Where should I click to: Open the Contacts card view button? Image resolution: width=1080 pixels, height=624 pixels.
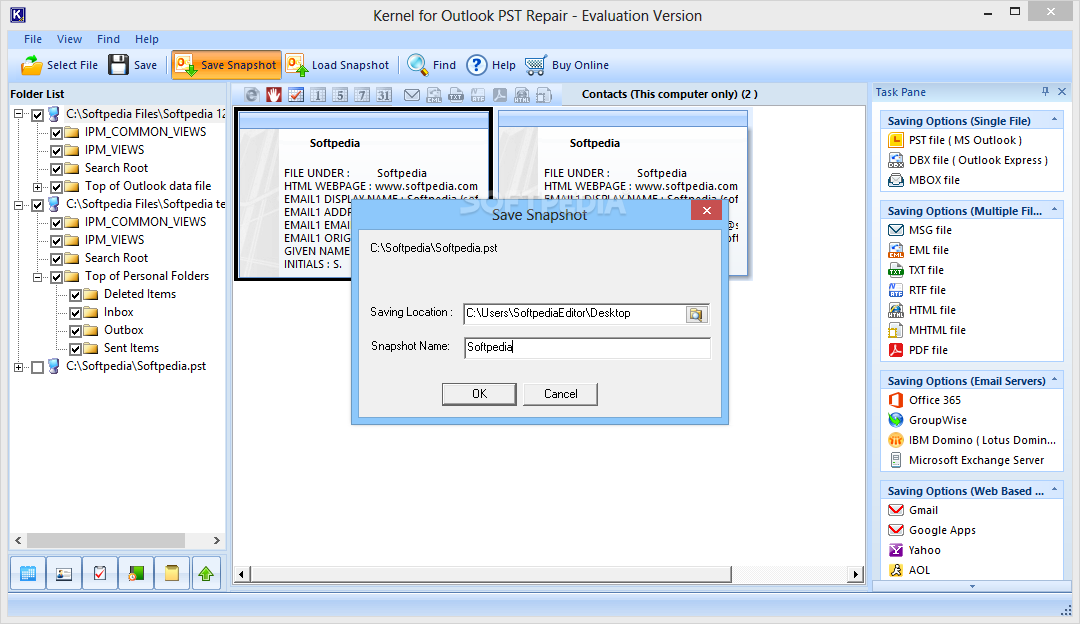[x=64, y=573]
